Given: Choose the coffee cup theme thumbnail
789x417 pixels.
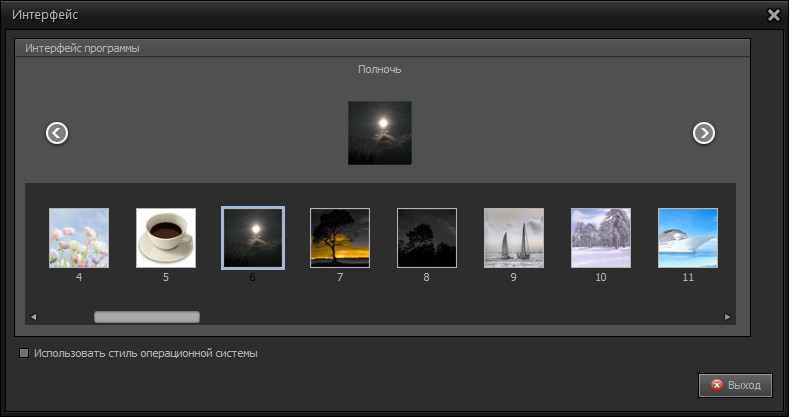Looking at the screenshot, I should (166, 238).
